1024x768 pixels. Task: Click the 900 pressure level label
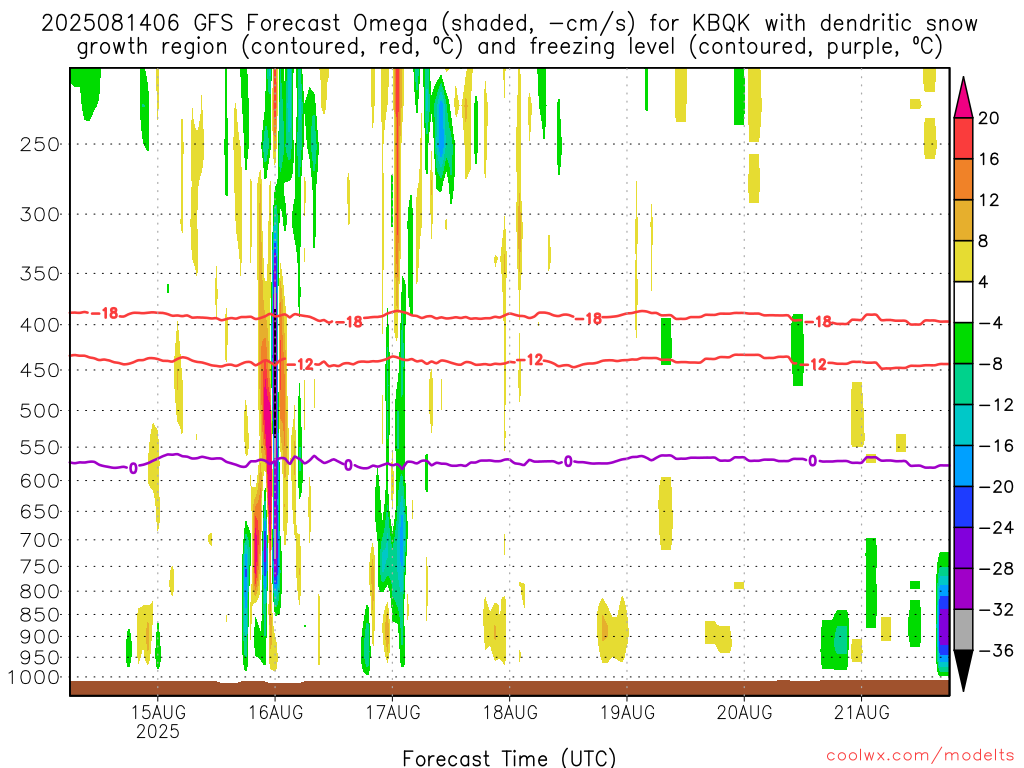pos(40,637)
